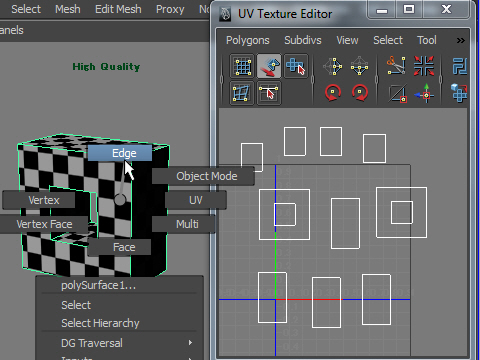Image resolution: width=480 pixels, height=360 pixels.
Task: Cut UVs with the scissors icon
Action: click(x=396, y=65)
